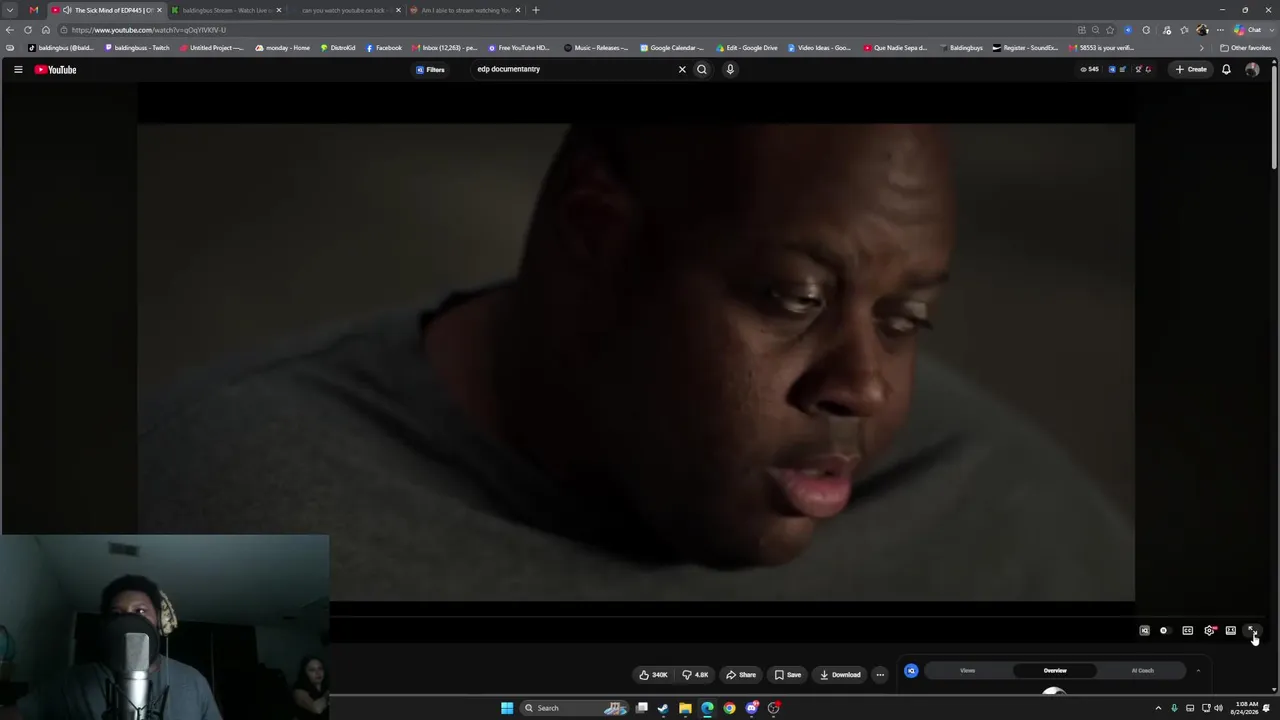Go to the YouTube home logo
This screenshot has height=720, width=1280.
tap(56, 69)
